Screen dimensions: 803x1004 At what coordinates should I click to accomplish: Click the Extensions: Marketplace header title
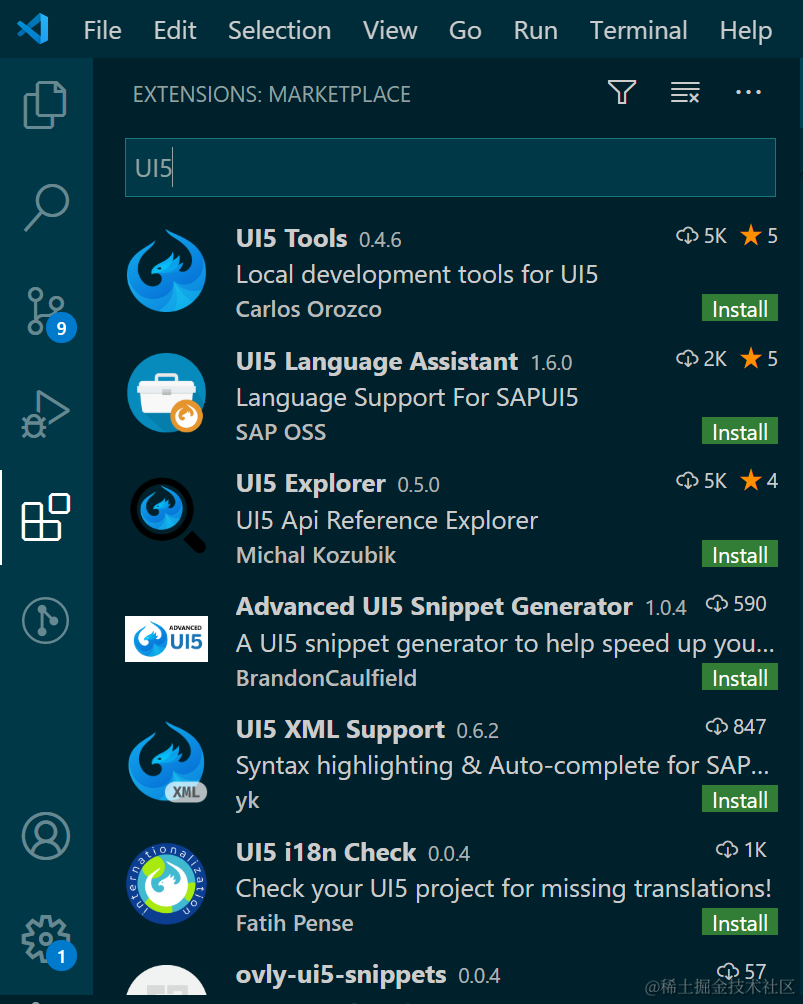click(x=272, y=95)
